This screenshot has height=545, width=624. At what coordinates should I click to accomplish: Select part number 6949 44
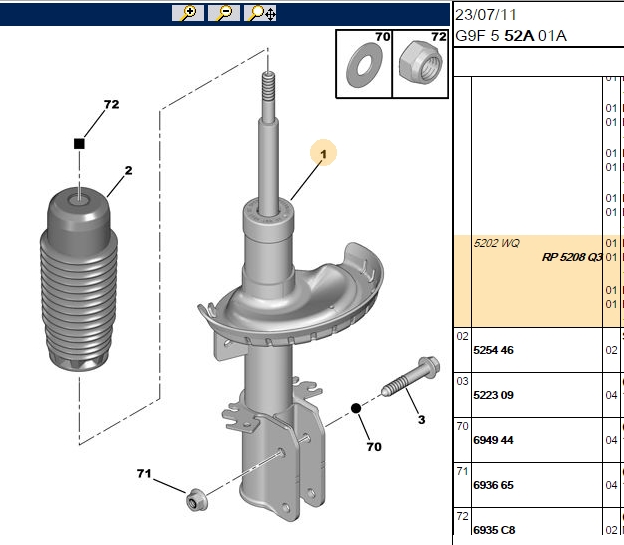(493, 440)
